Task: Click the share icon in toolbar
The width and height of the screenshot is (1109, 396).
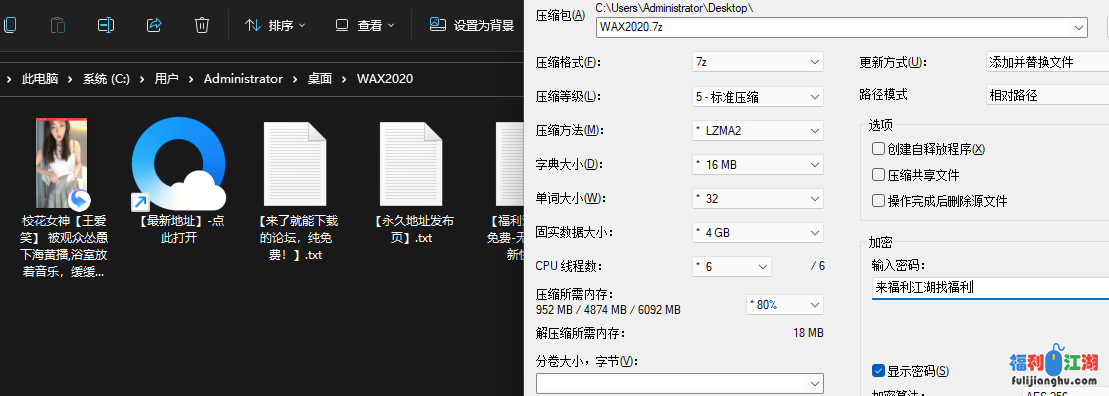Action: 154,25
